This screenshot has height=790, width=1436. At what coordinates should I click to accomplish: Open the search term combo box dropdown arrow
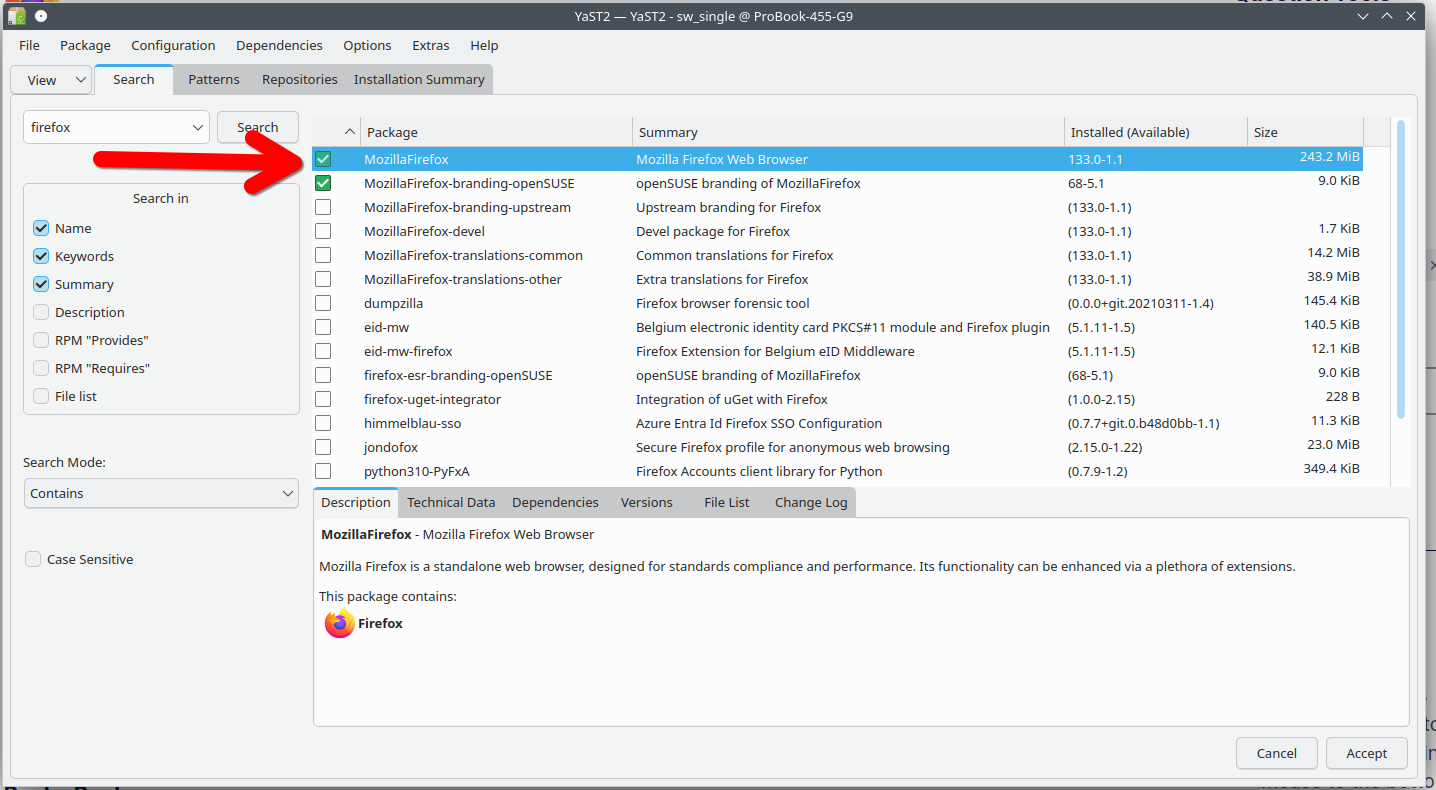(x=197, y=127)
